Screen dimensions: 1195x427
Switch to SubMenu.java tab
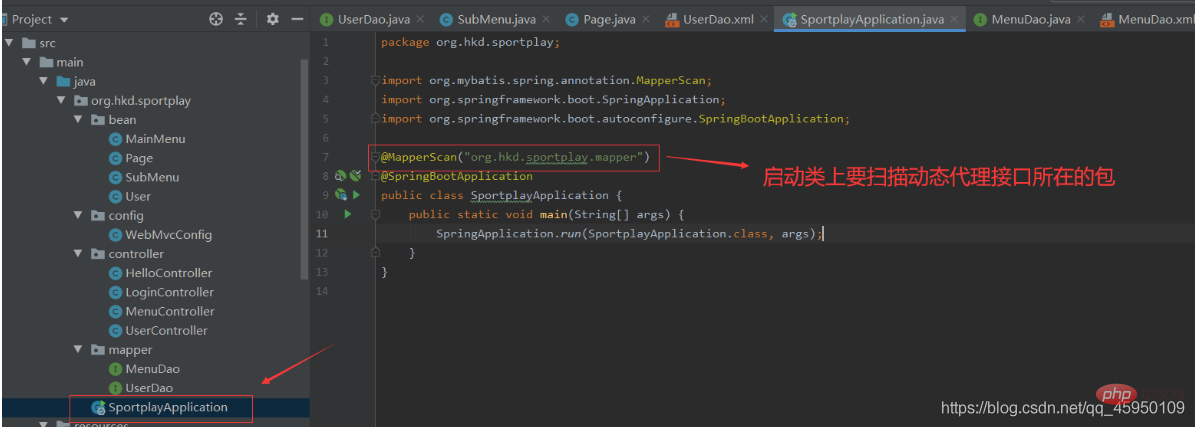click(x=497, y=20)
